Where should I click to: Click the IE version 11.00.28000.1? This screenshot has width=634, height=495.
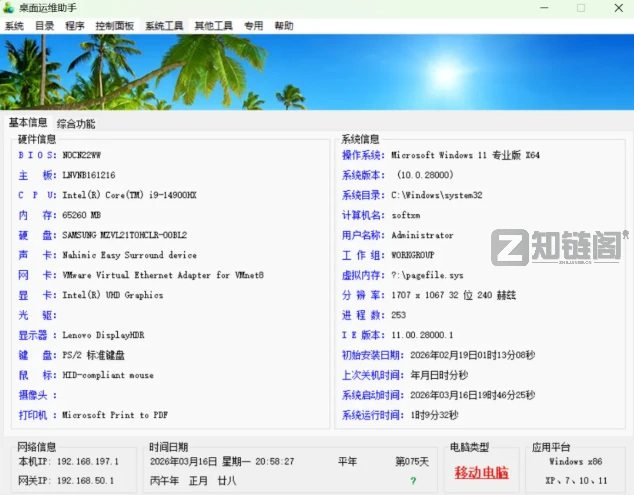(422, 335)
